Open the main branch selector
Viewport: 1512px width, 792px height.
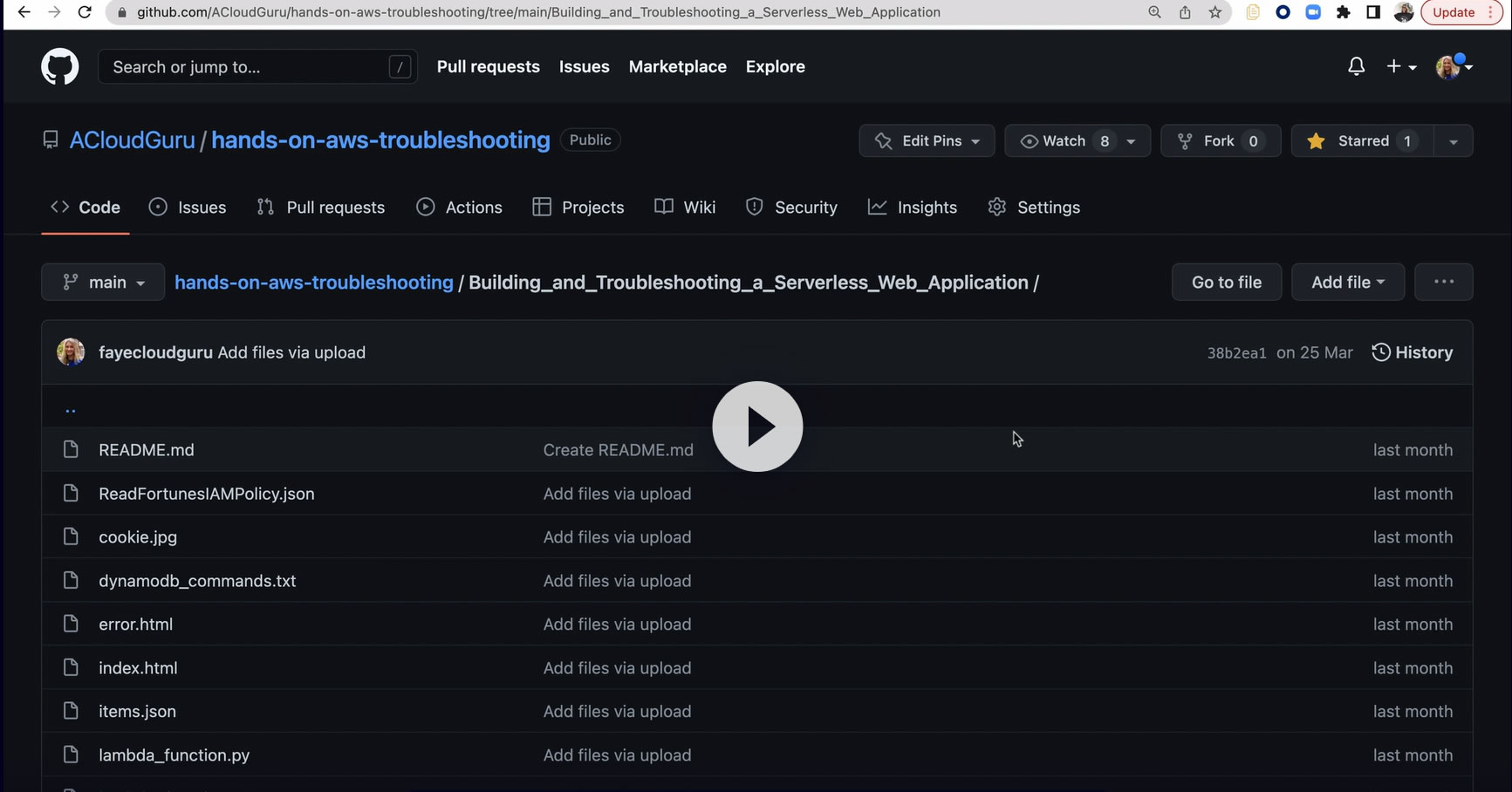point(103,282)
